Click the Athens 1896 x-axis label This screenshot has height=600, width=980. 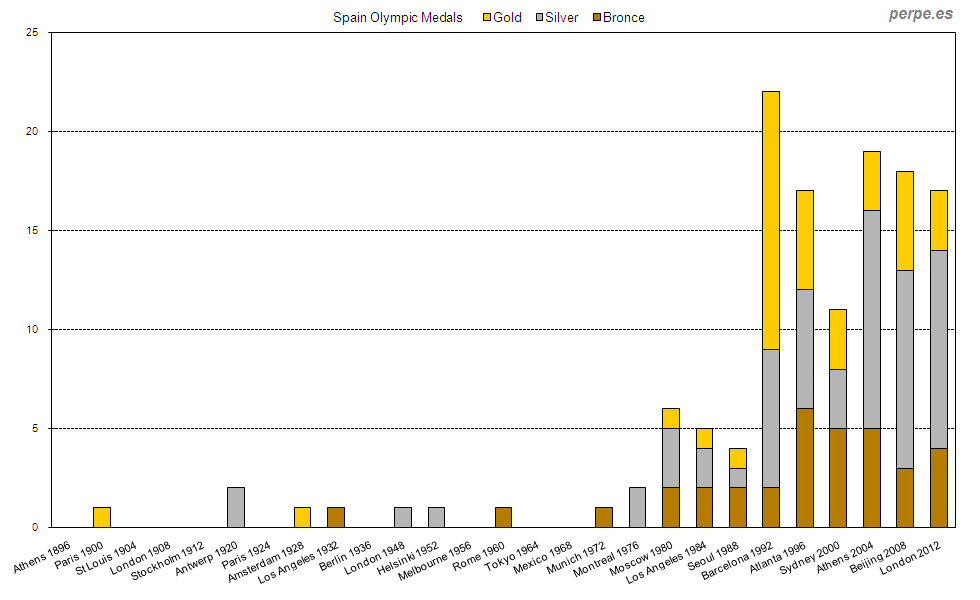[x=44, y=556]
